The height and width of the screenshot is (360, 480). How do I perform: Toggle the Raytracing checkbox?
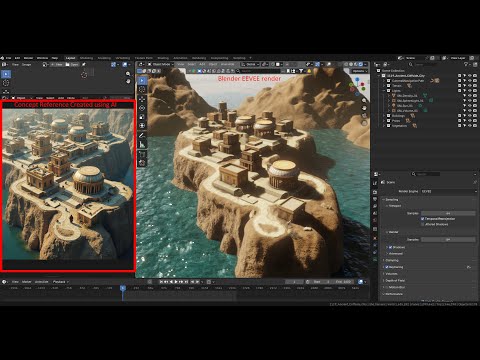pos(387,267)
